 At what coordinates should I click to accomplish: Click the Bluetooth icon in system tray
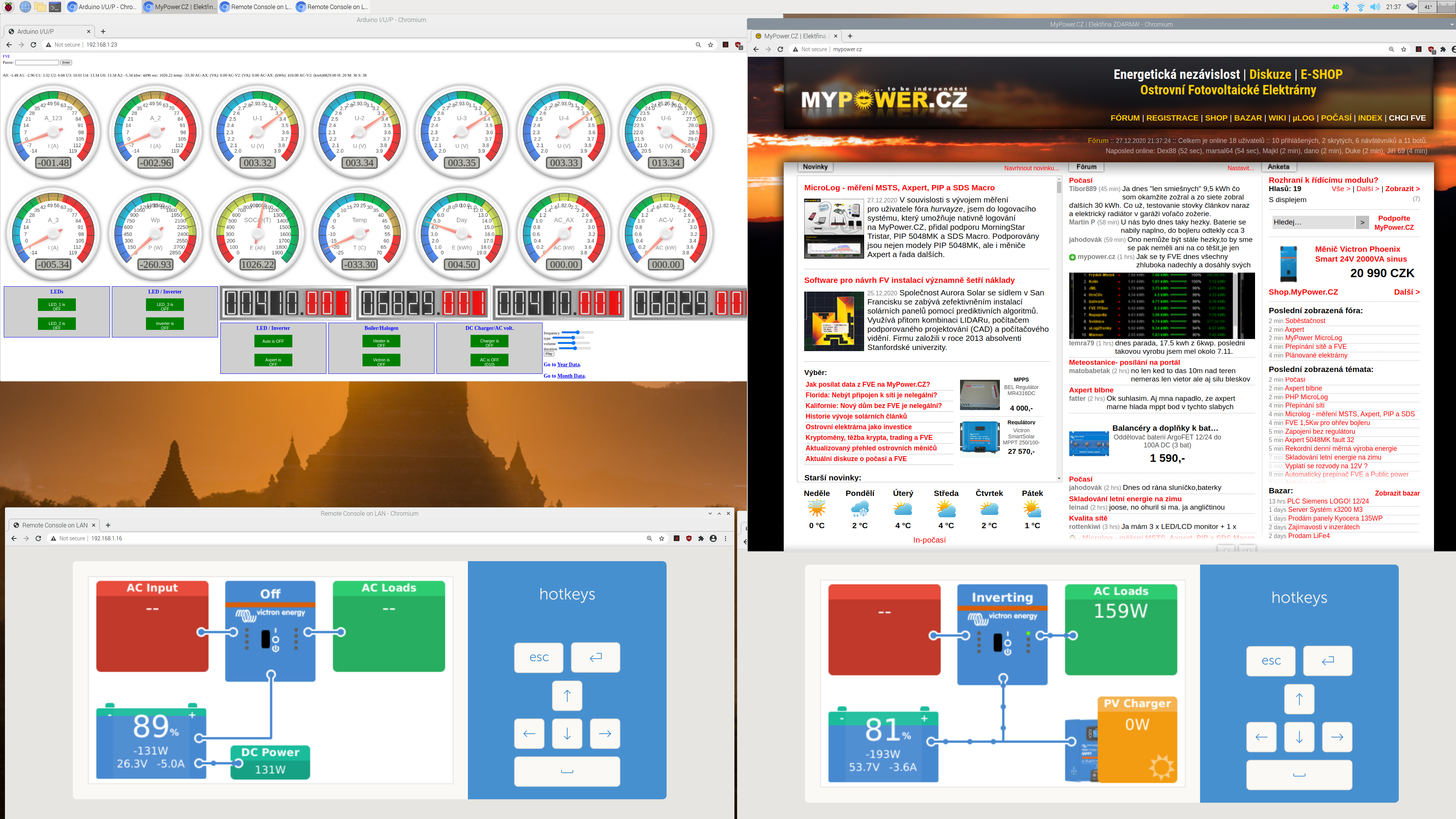(x=1346, y=7)
